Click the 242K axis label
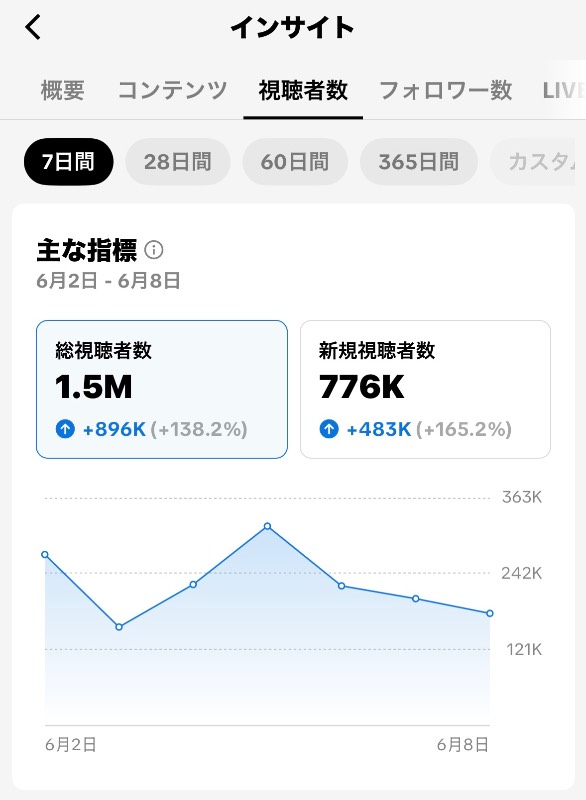This screenshot has height=800, width=586. [522, 573]
